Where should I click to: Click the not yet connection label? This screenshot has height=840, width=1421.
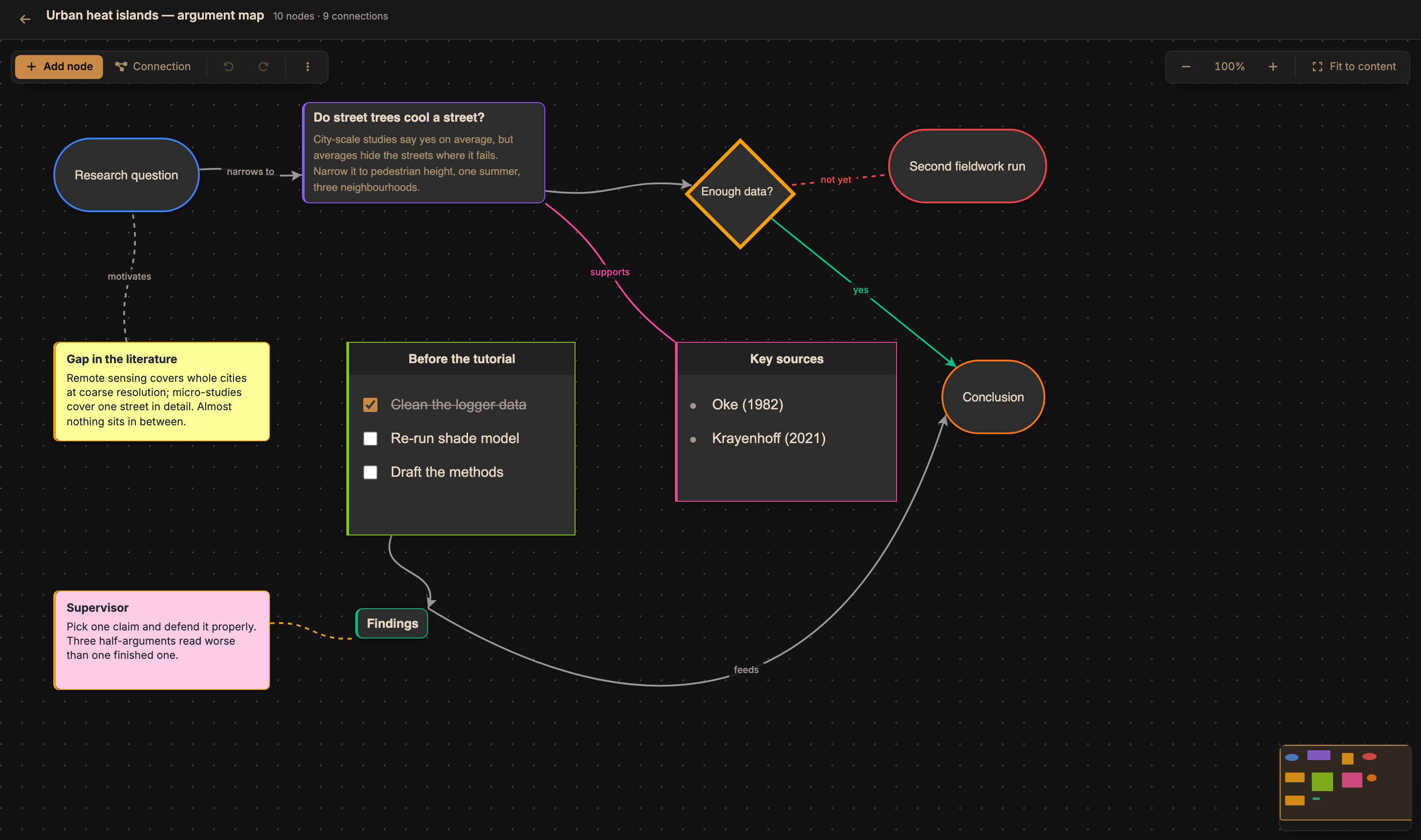coord(836,179)
